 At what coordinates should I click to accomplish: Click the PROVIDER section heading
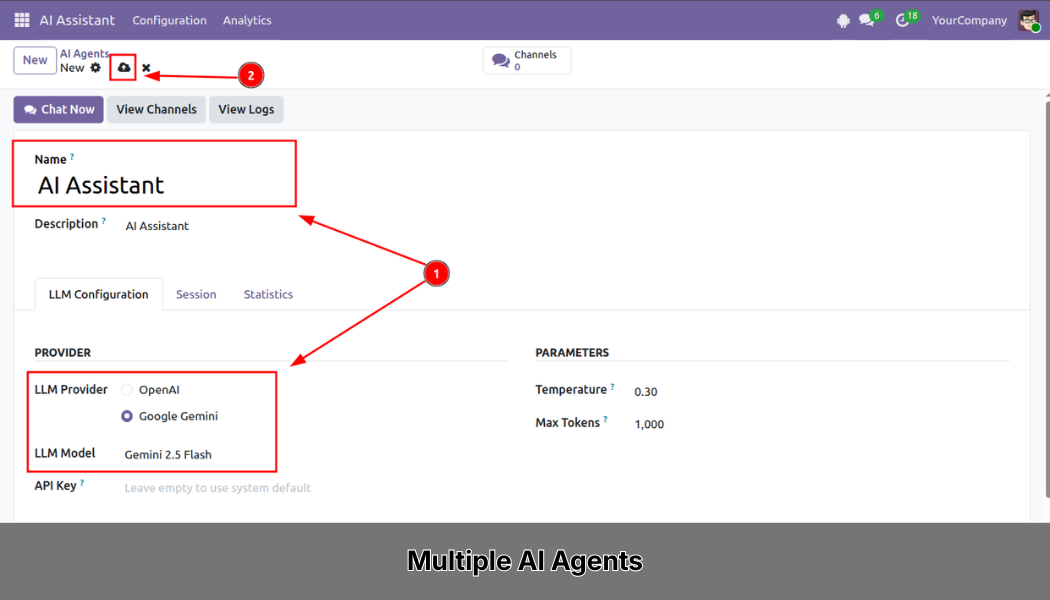(62, 352)
